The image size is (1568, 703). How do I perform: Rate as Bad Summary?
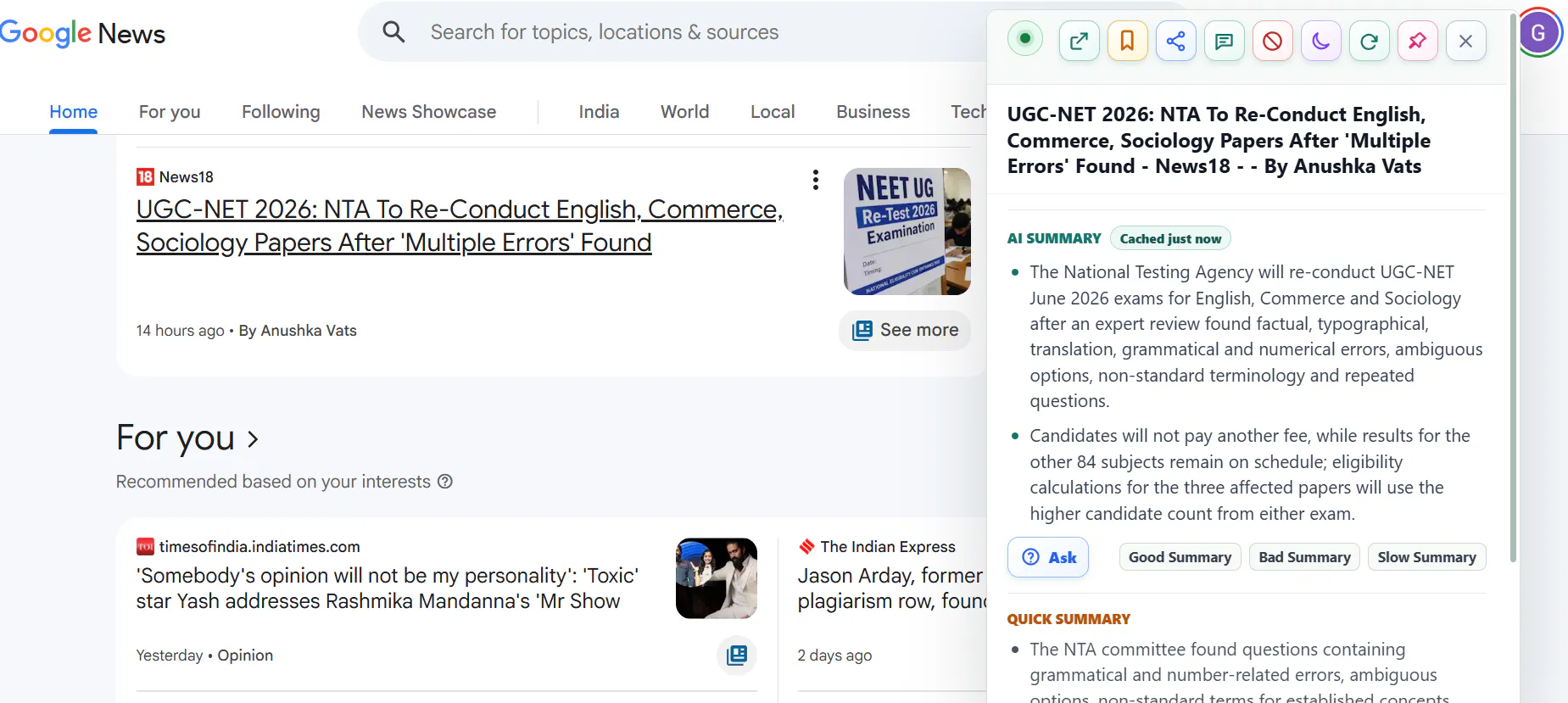[x=1304, y=557]
